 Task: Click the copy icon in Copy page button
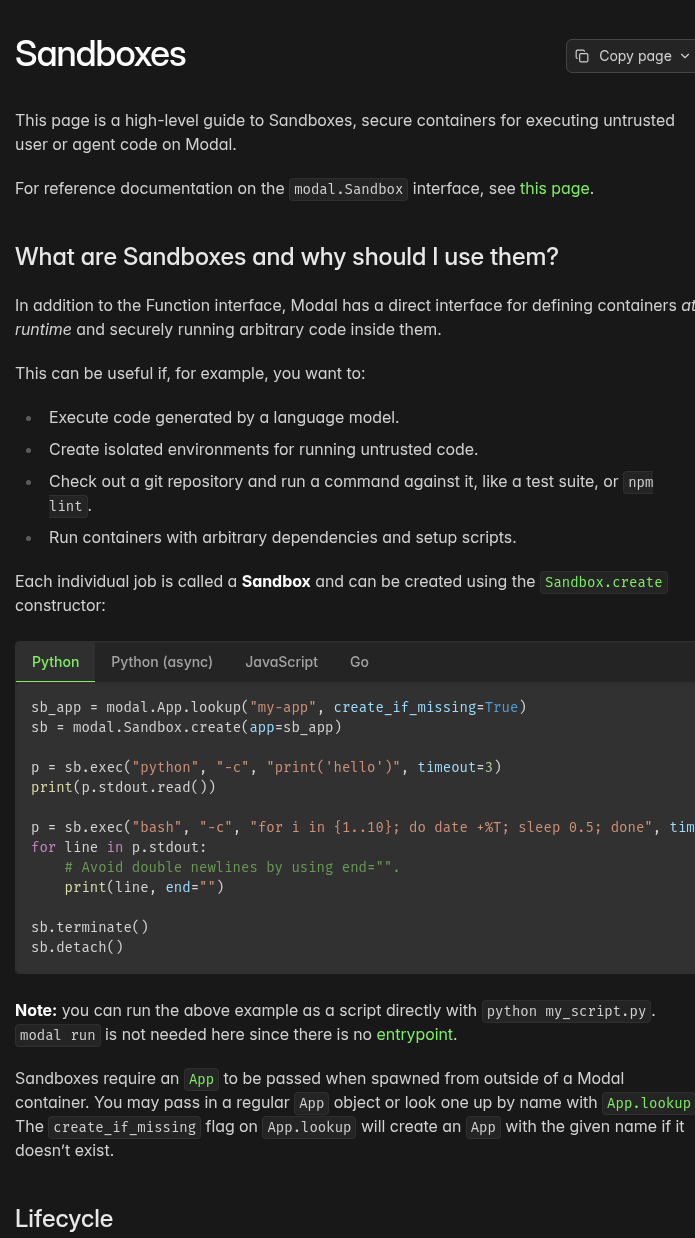point(582,56)
